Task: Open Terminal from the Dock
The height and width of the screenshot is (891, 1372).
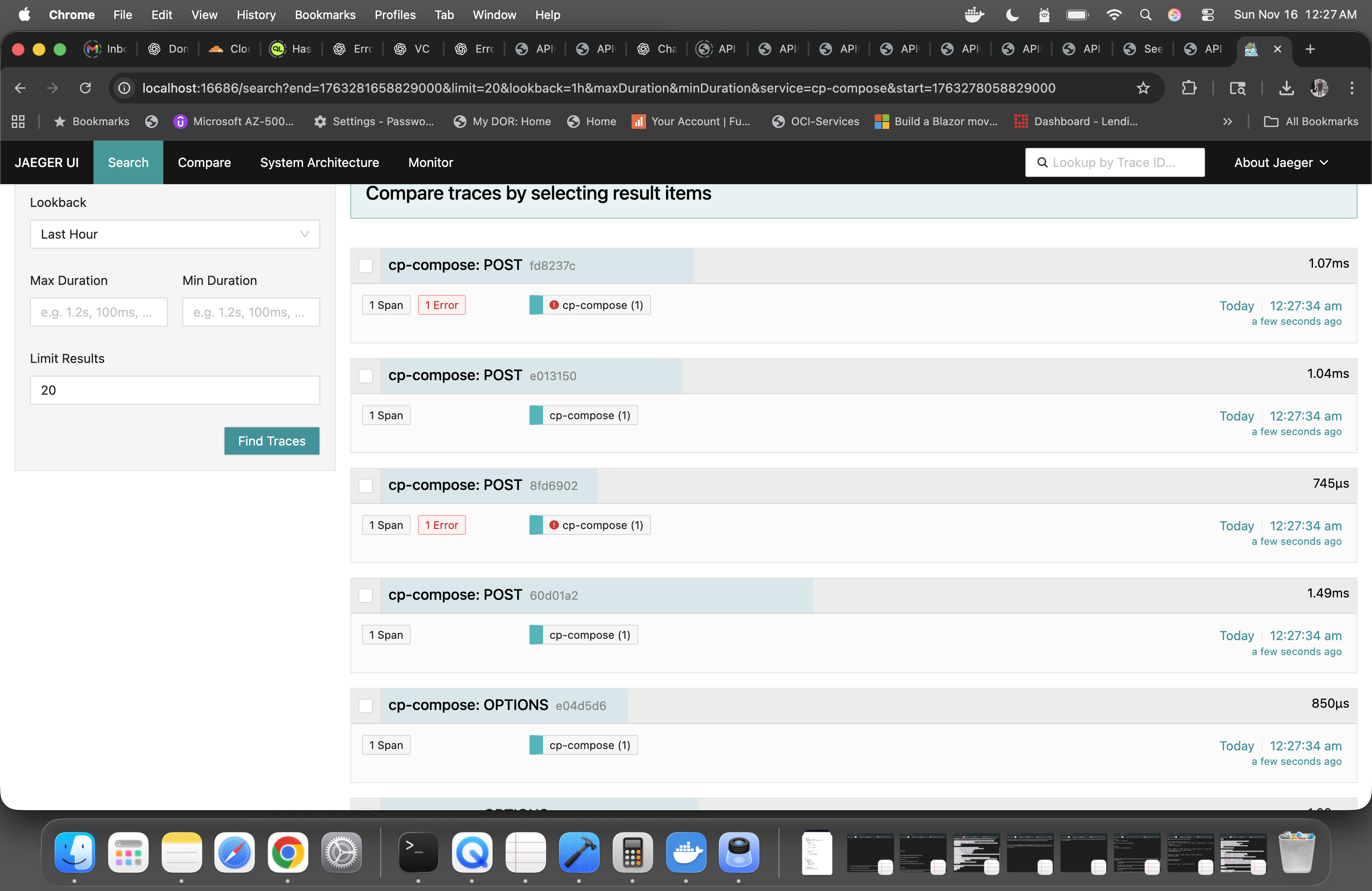Action: pos(418,853)
